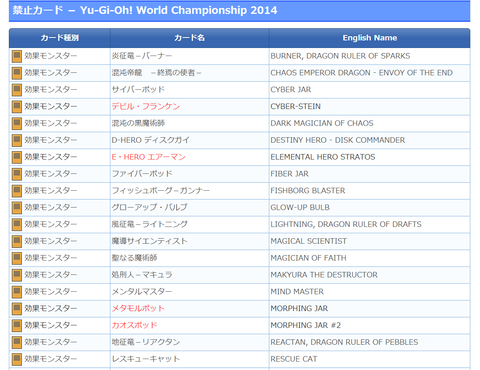Select the 風征竜－ライトニング card name

(149, 224)
